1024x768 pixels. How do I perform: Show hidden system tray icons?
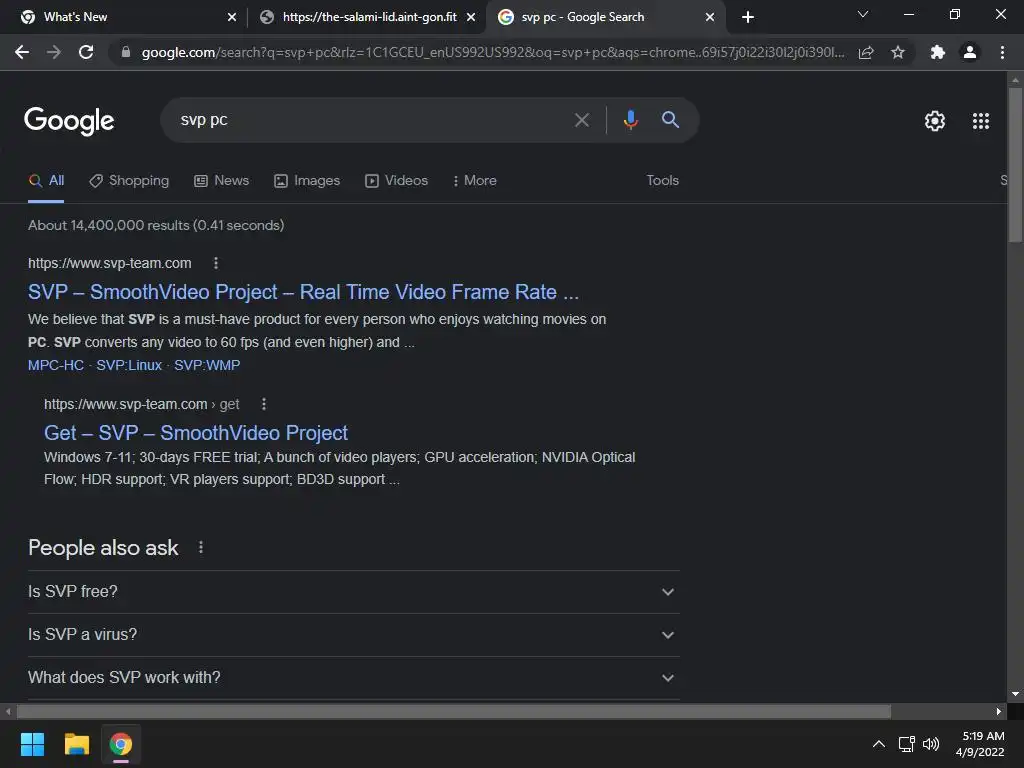[x=879, y=744]
